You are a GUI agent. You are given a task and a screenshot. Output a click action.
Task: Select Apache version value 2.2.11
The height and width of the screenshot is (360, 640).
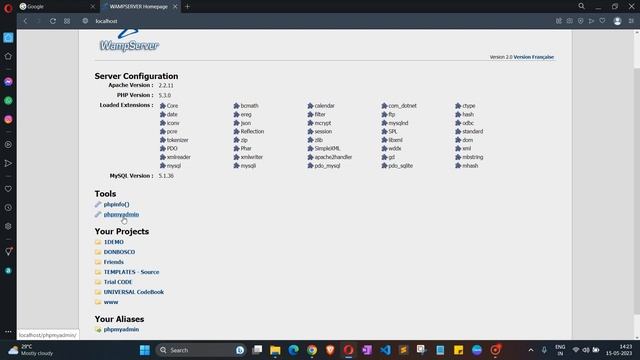tap(166, 85)
